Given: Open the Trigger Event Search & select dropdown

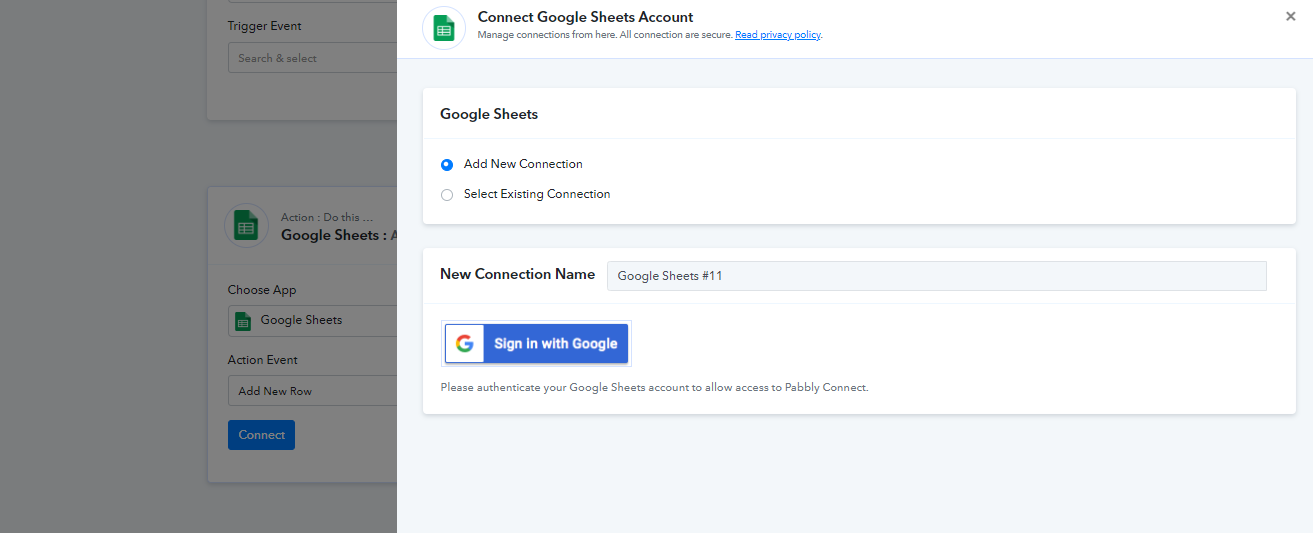Looking at the screenshot, I should 312,58.
